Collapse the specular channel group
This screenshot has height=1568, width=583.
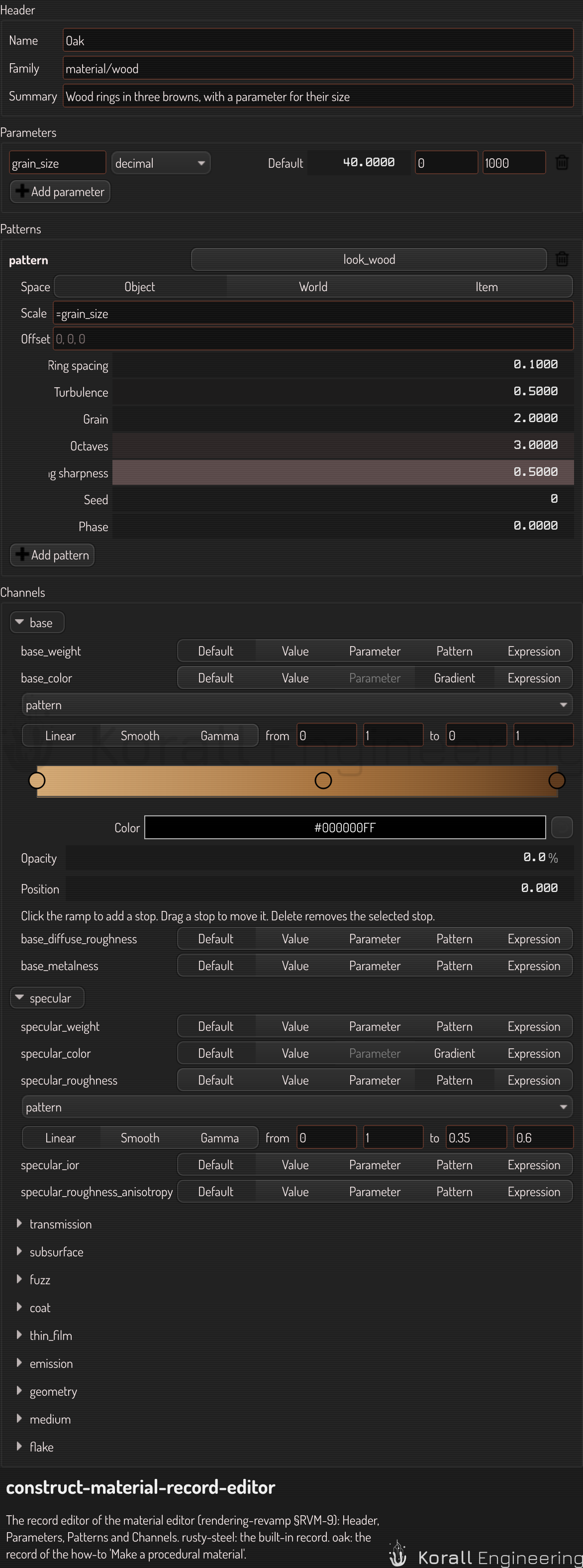tap(47, 998)
